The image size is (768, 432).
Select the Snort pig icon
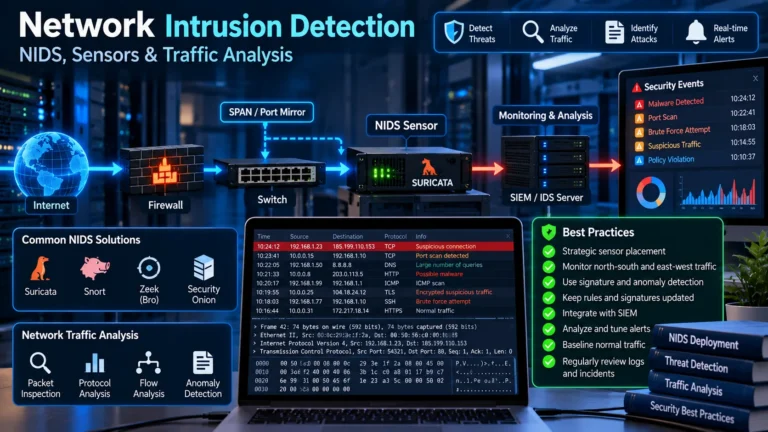[95, 268]
